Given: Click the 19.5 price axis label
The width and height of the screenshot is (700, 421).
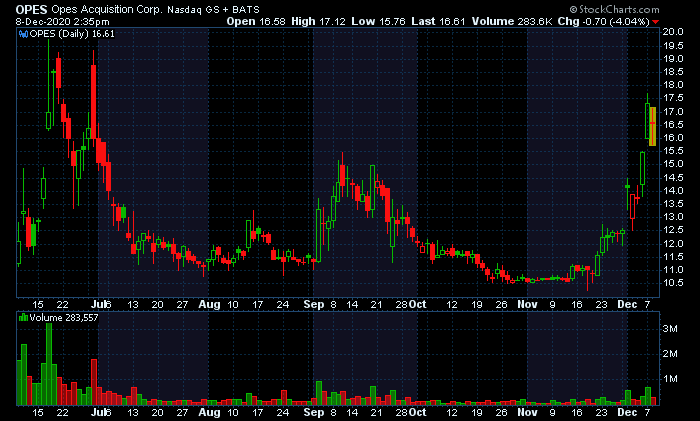Looking at the screenshot, I should (673, 46).
